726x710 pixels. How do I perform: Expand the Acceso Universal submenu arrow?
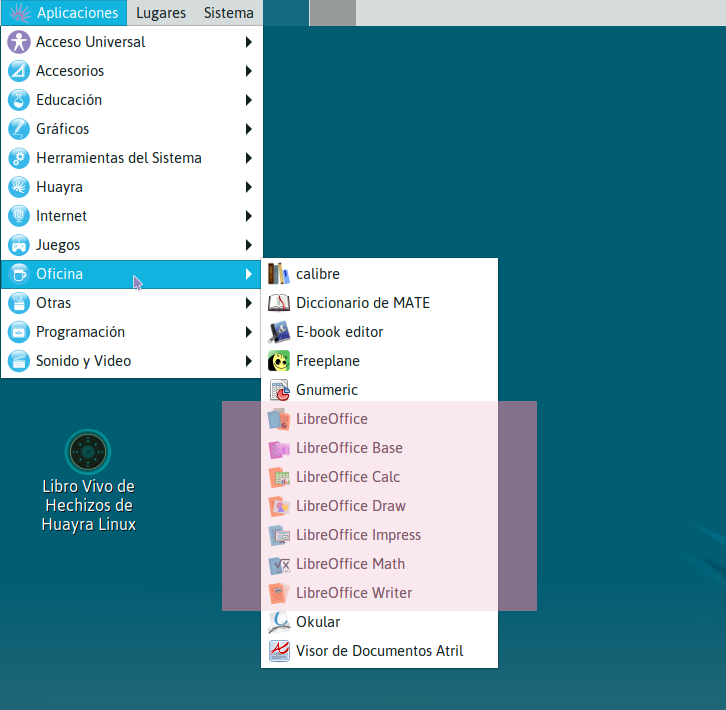coord(249,42)
